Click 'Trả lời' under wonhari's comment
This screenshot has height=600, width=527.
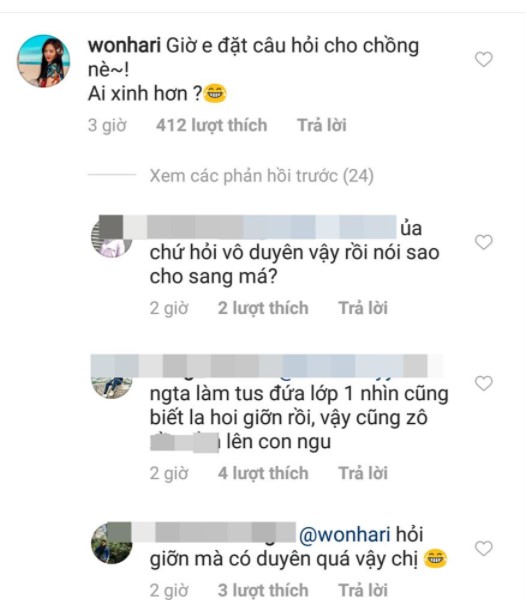coord(322,126)
